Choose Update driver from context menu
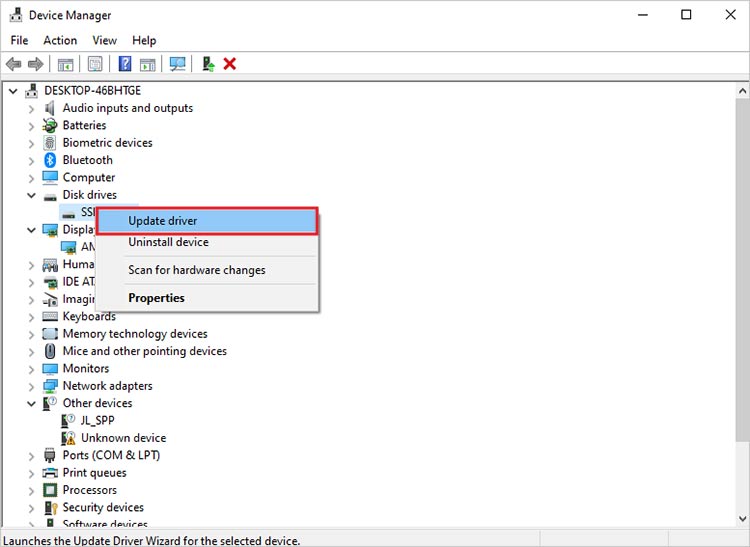 pos(162,221)
